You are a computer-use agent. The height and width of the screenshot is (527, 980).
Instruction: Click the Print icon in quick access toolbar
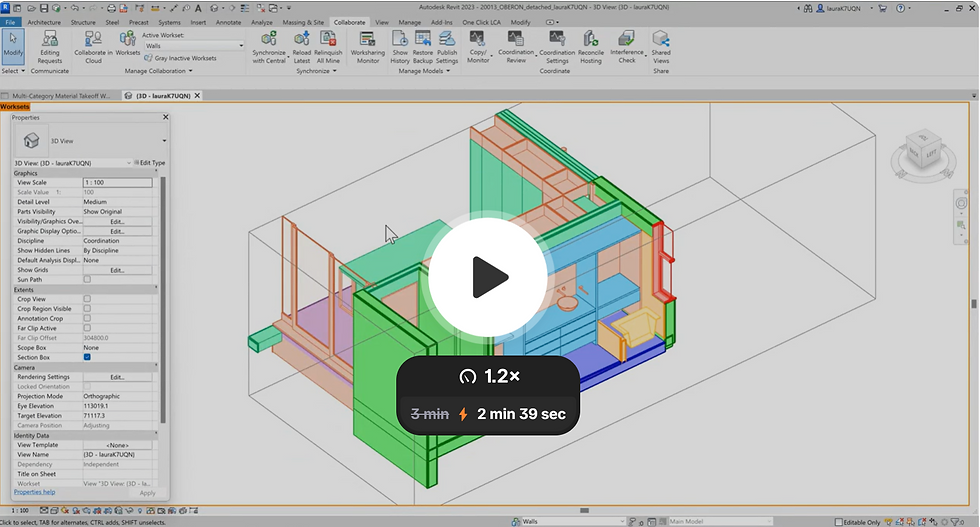111,8
